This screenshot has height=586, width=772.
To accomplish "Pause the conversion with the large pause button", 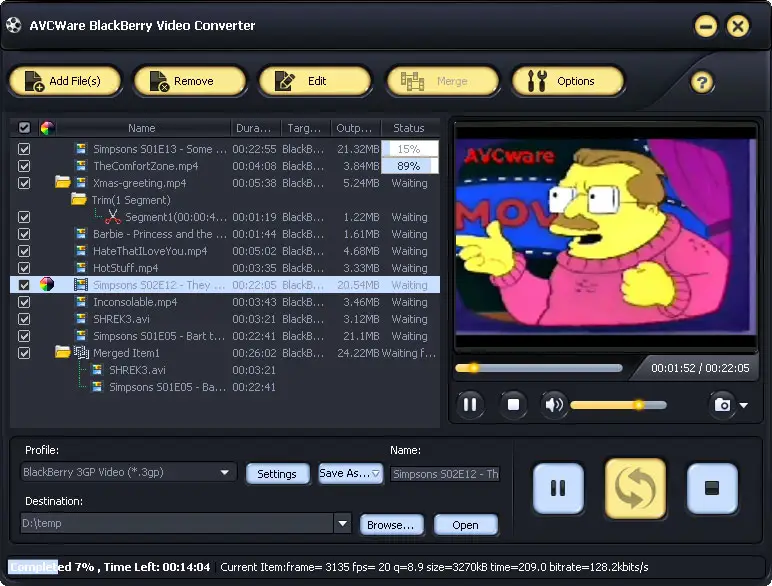I will [558, 488].
